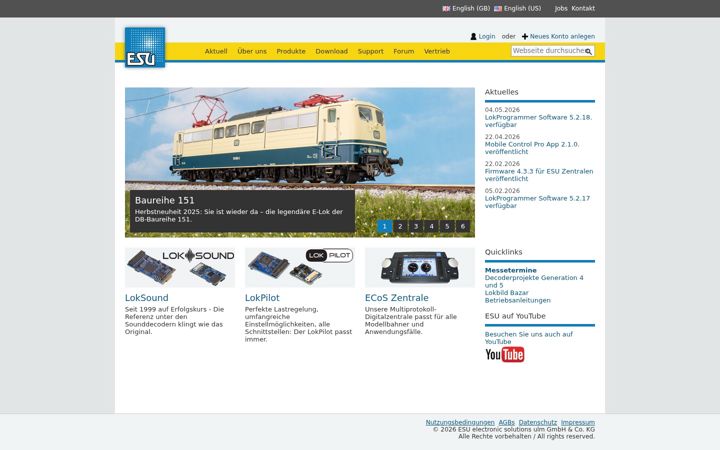Open the Betriebsanleitungen quicklink
Image resolution: width=720 pixels, height=450 pixels.
pos(518,300)
